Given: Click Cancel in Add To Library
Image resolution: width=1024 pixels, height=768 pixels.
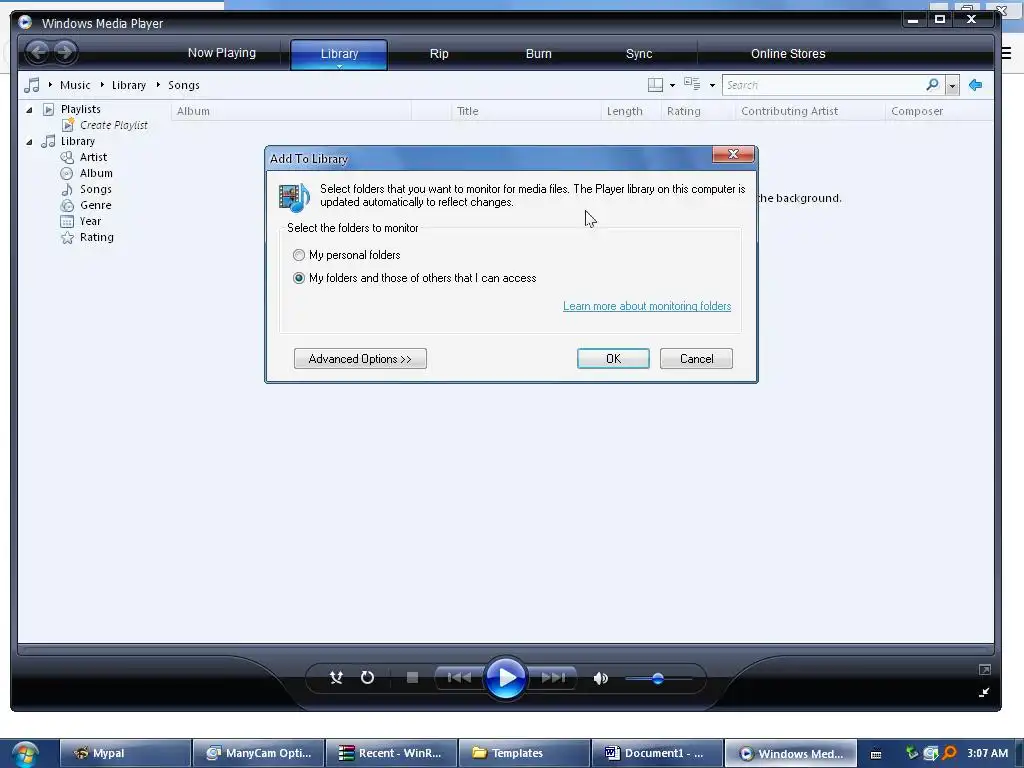Looking at the screenshot, I should click(696, 359).
